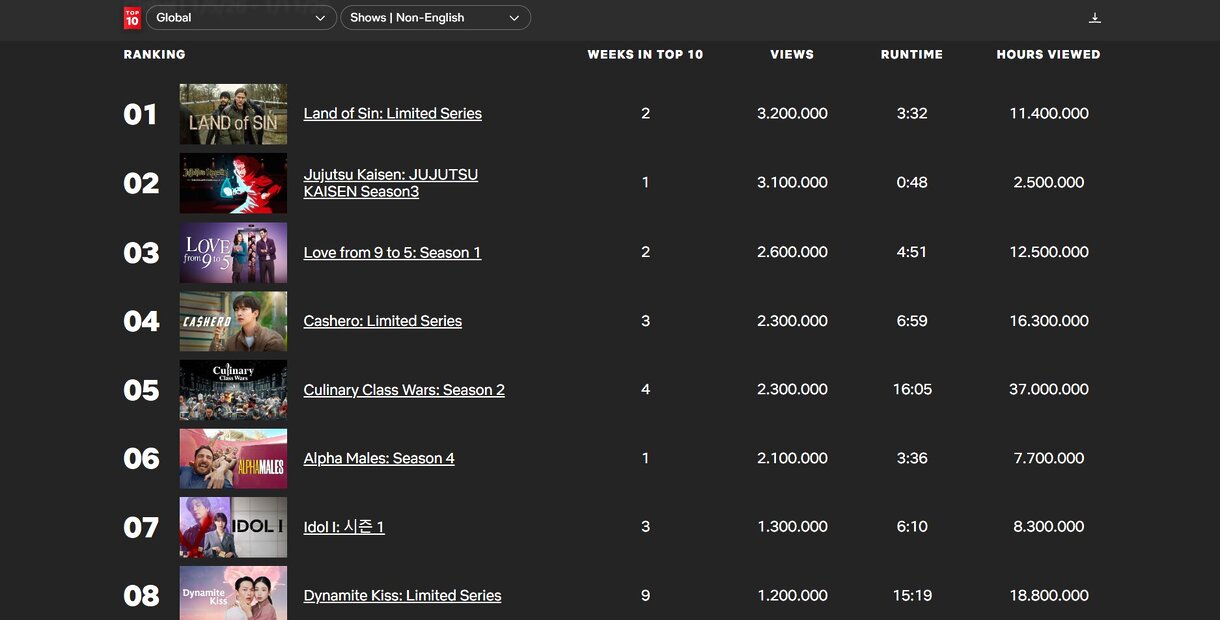Open the Global region dropdown

coord(241,18)
